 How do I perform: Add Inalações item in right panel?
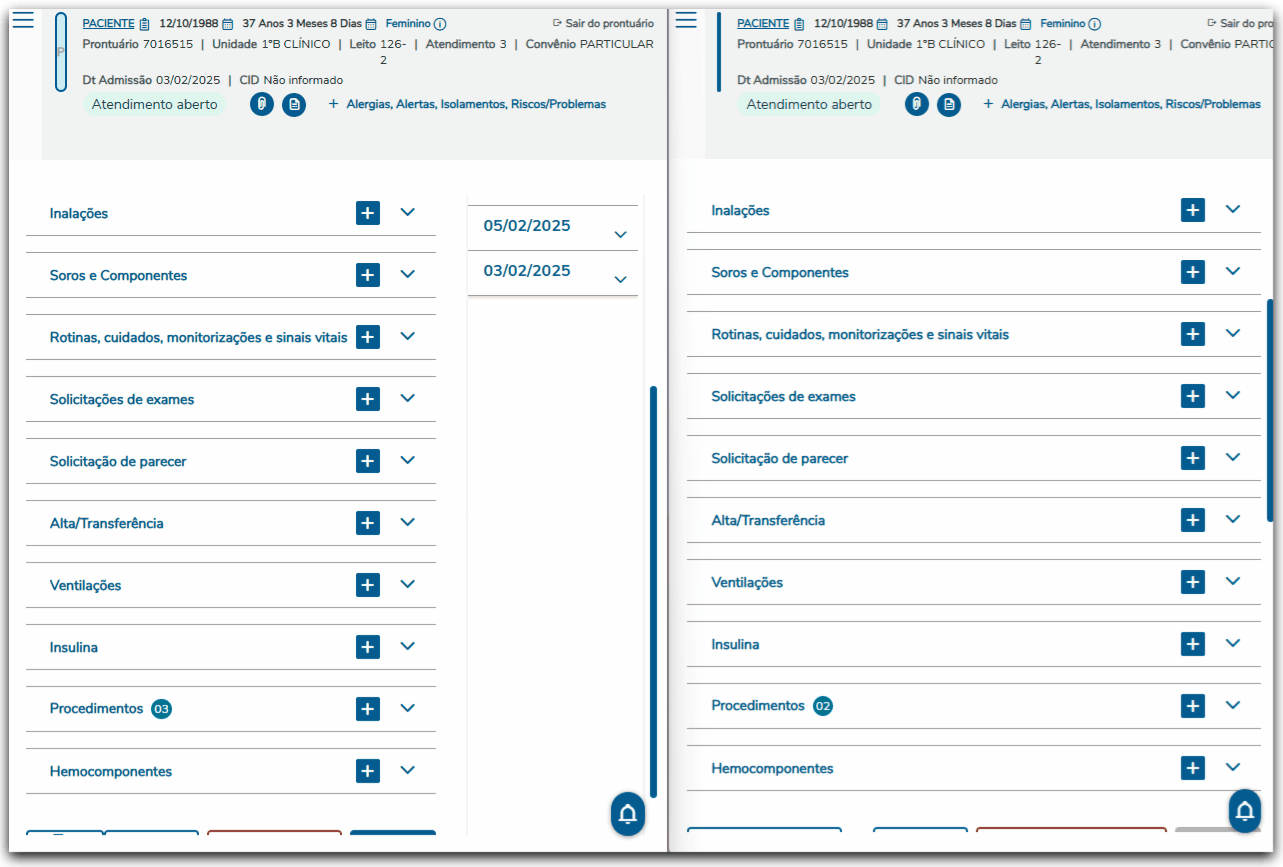tap(1193, 210)
